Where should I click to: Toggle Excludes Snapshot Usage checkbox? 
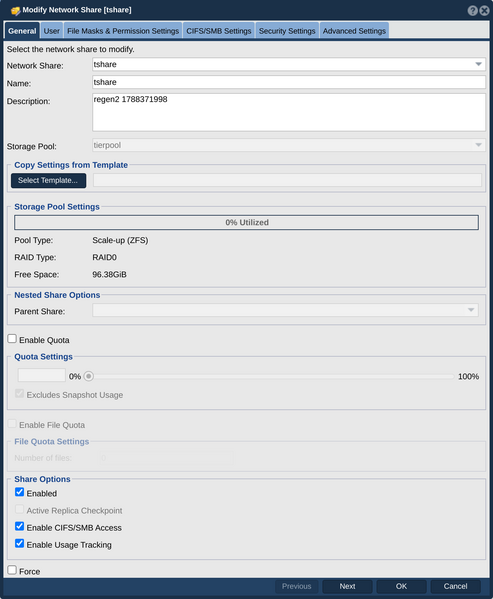[19, 393]
